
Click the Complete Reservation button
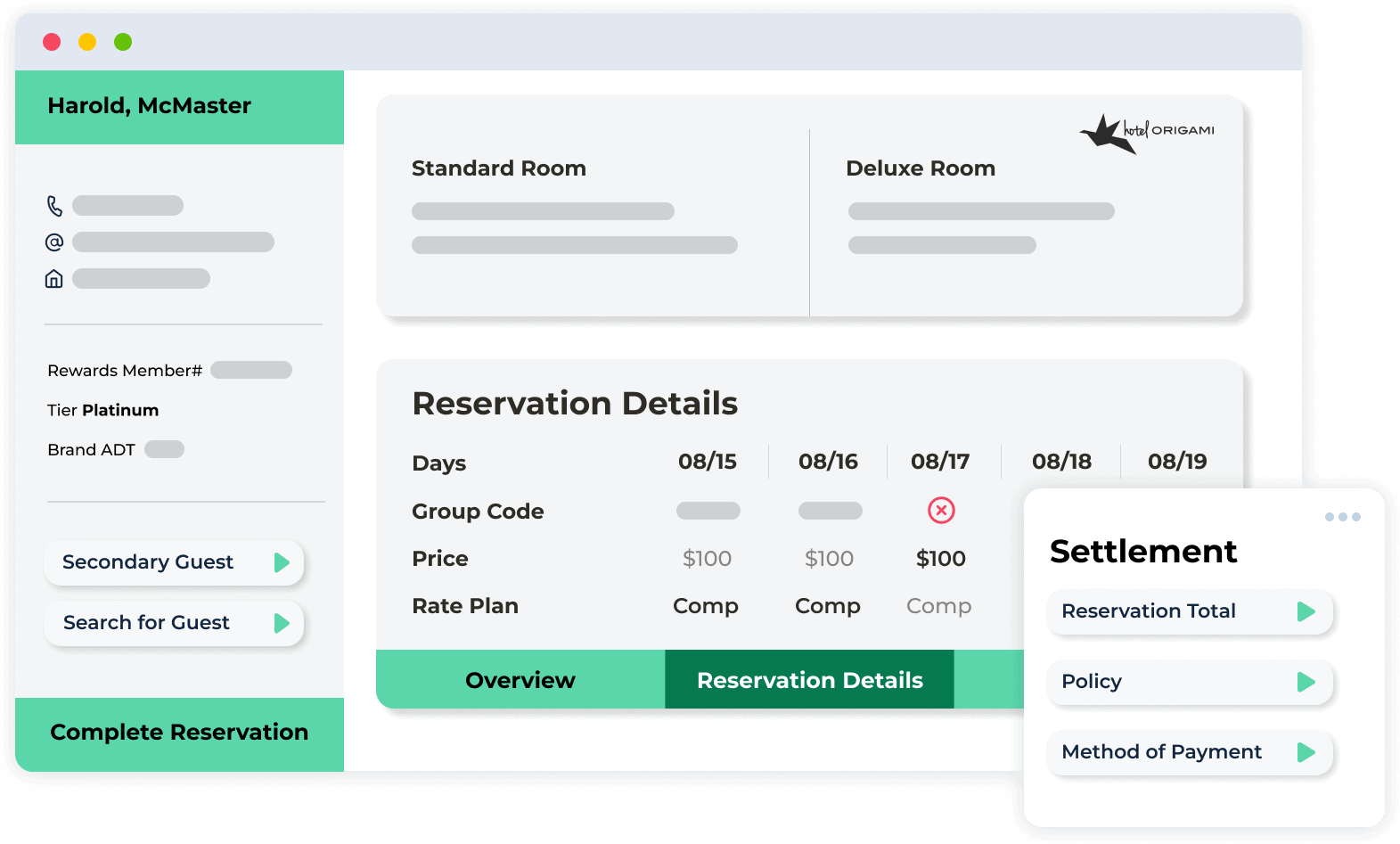[x=179, y=733]
